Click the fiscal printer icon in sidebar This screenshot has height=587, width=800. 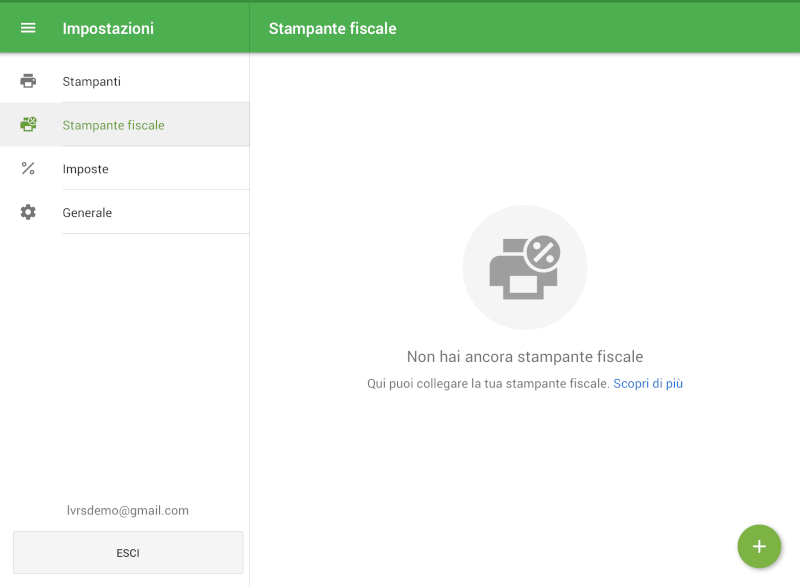28,125
